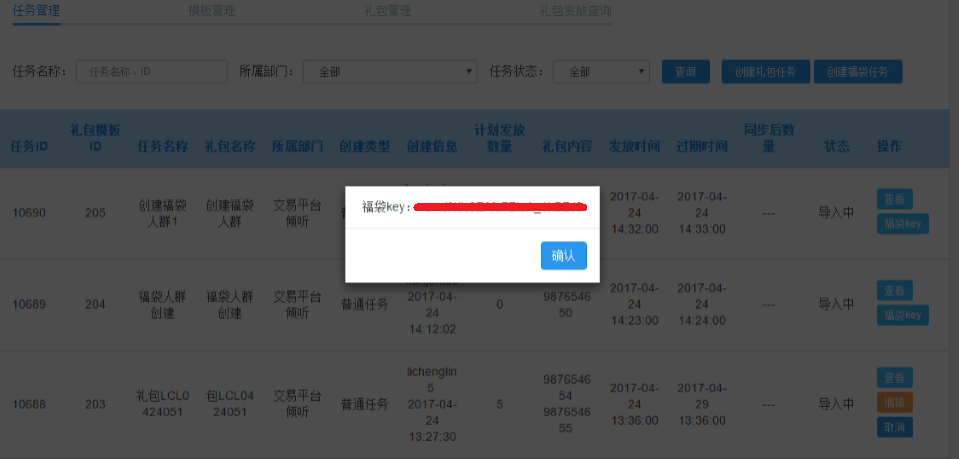Click the 确认 button in the dialog
The image size is (959, 459).
point(563,256)
